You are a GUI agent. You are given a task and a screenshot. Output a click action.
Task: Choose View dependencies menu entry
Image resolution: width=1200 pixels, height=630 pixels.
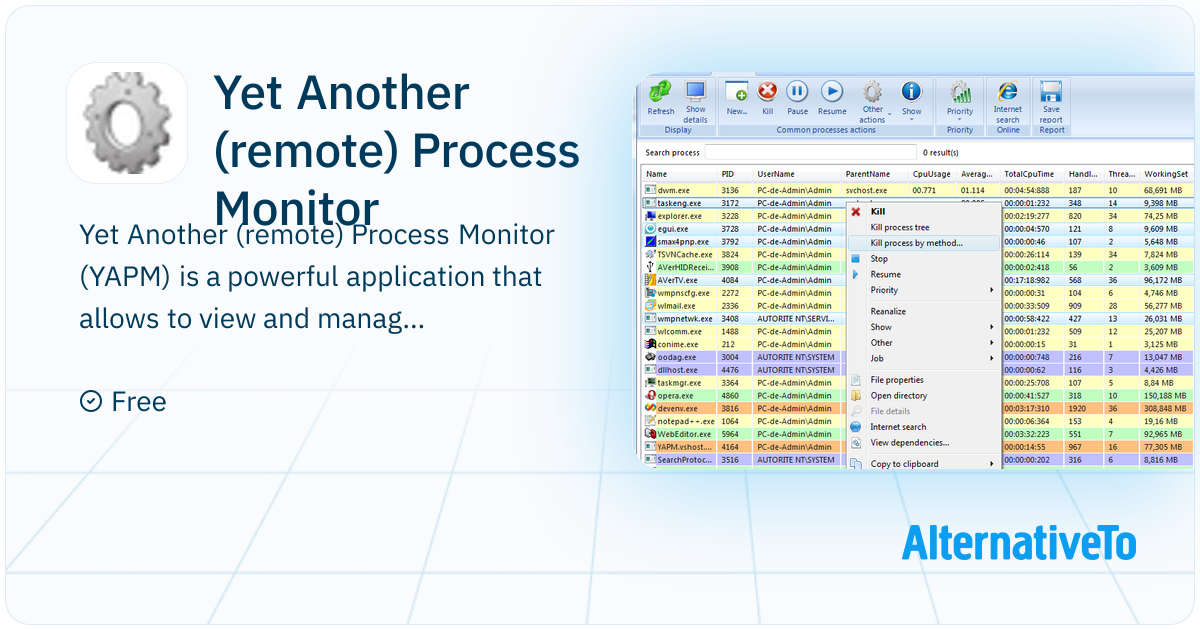pos(924,442)
